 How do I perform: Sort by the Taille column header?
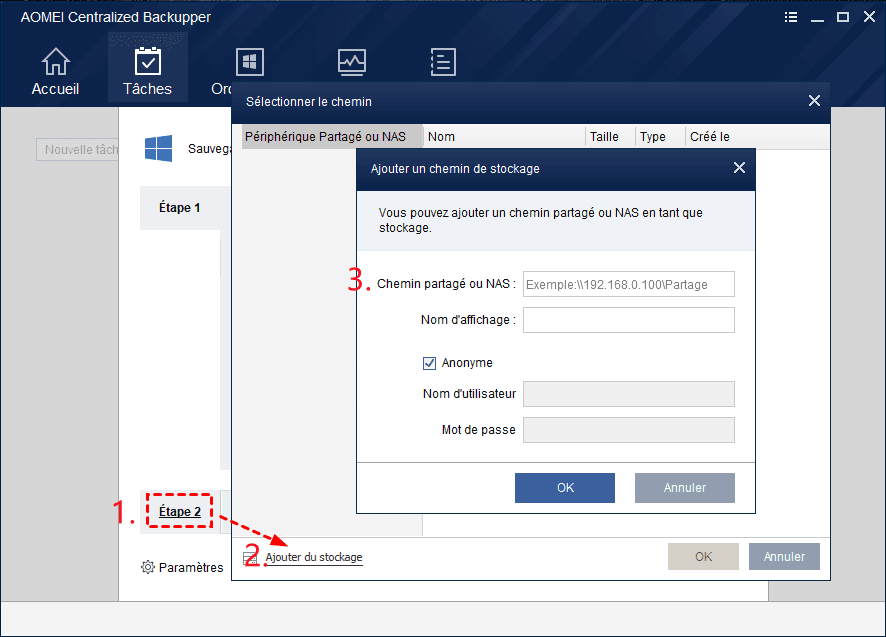pos(610,137)
